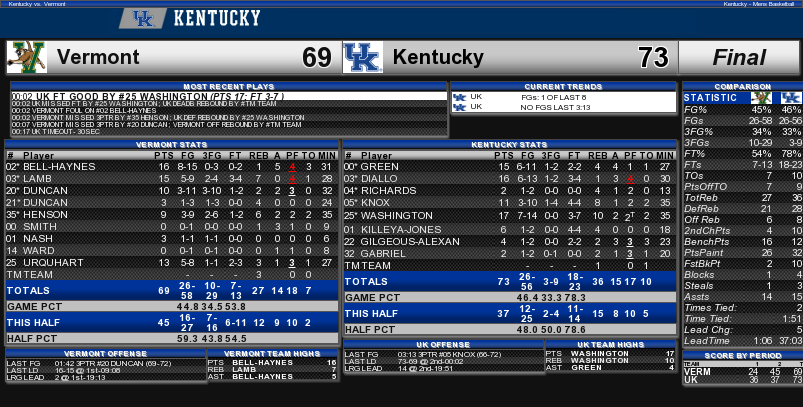Click Vermont Team Highs panel title

272,353
